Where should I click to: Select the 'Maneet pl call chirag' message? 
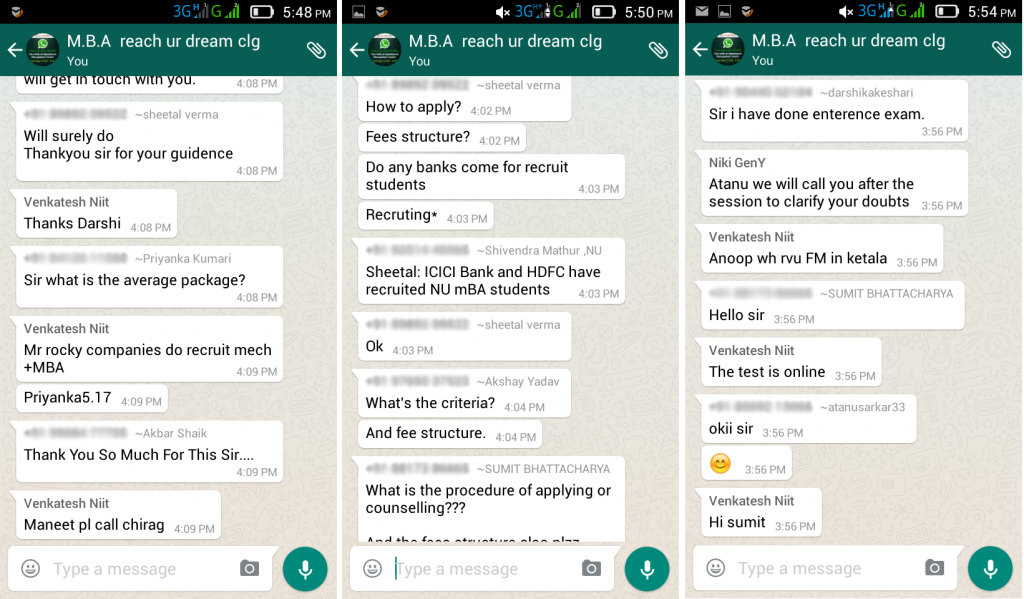click(x=118, y=515)
